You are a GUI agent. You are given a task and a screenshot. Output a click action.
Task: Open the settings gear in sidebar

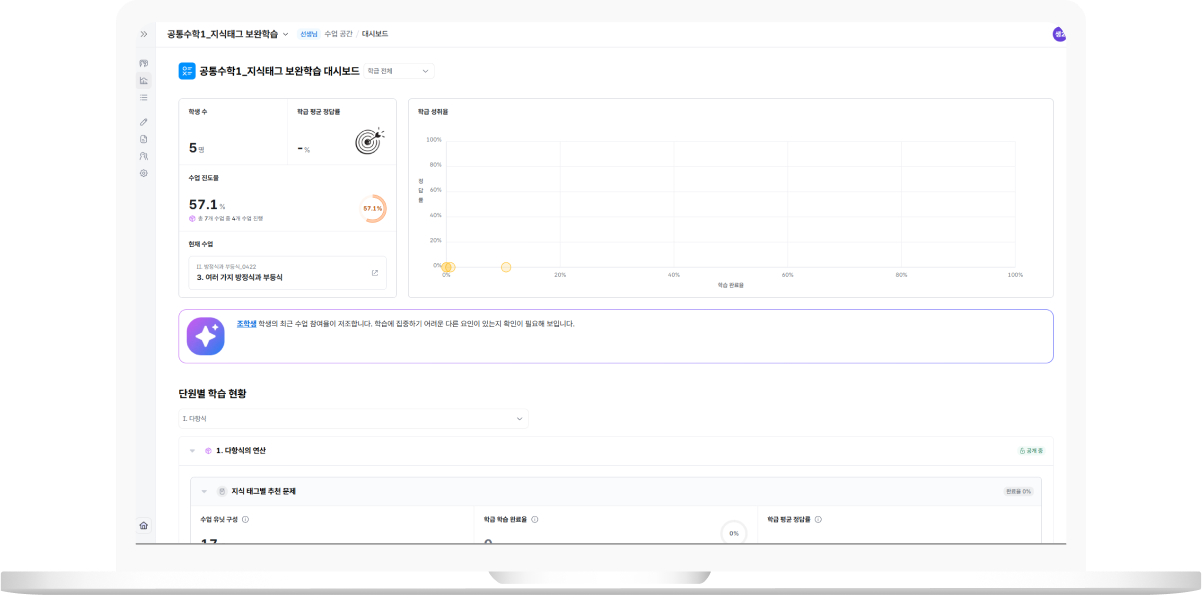click(143, 173)
